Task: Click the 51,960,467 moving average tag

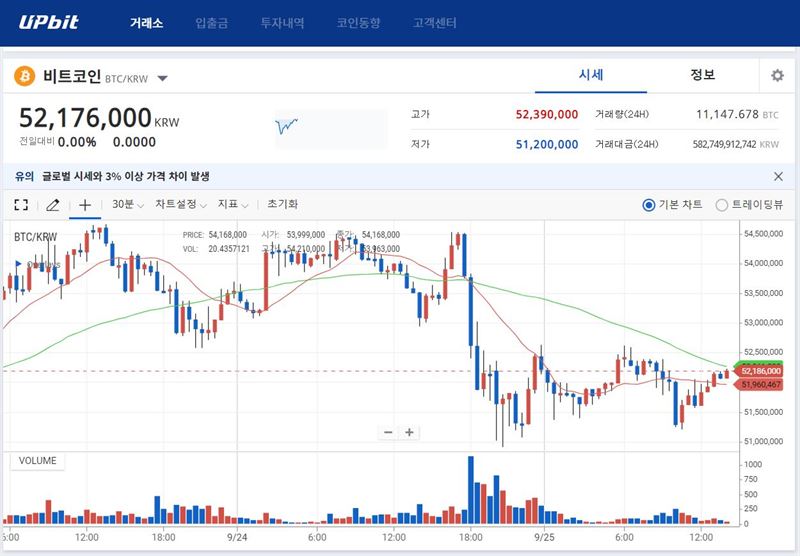Action: click(760, 385)
